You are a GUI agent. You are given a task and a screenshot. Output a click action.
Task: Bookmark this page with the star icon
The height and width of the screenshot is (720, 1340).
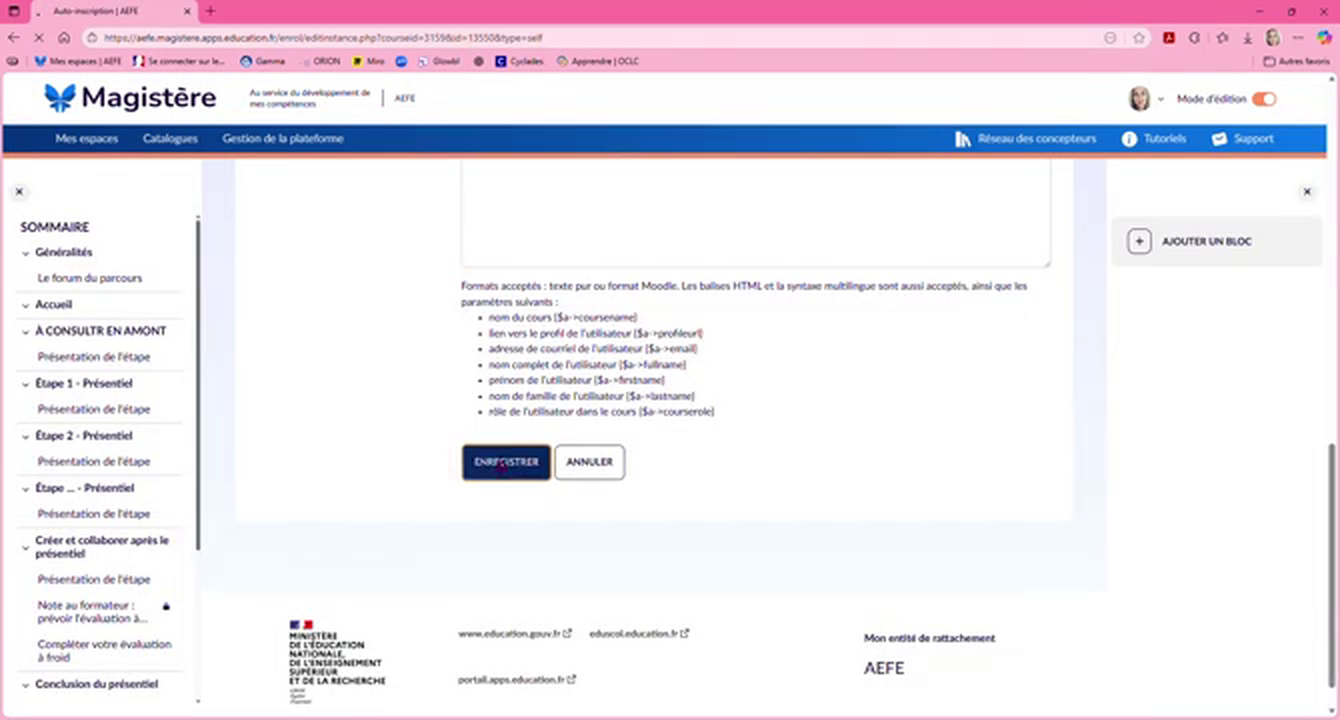tap(1139, 38)
